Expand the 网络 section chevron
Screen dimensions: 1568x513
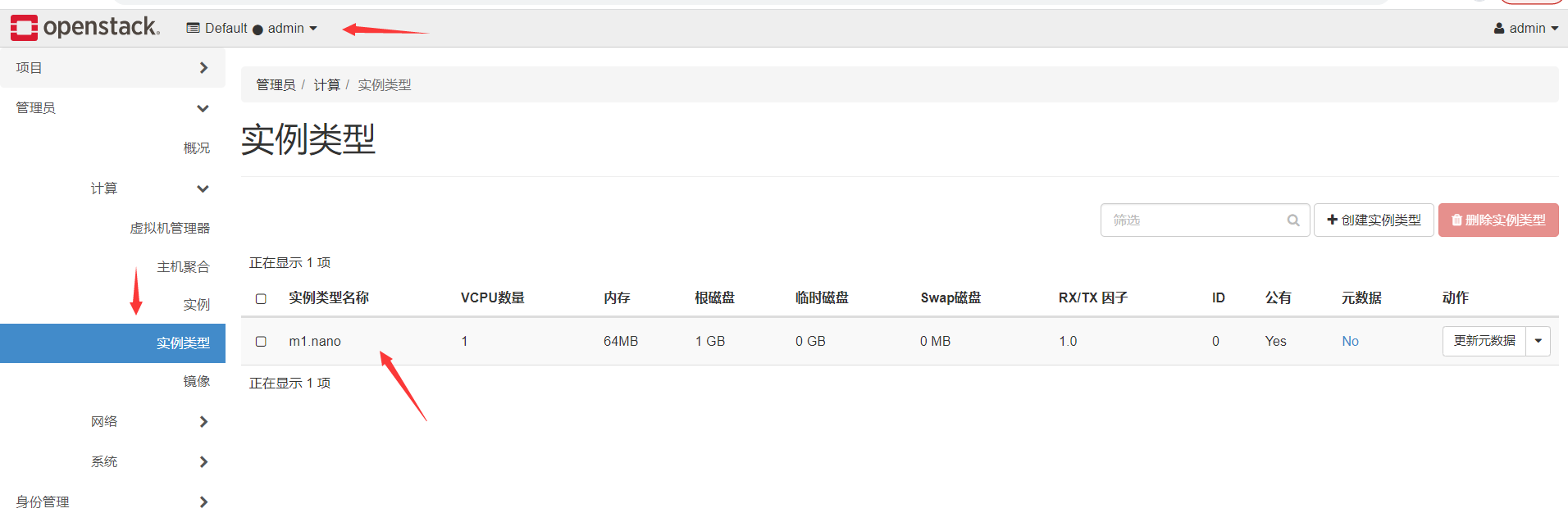(203, 421)
